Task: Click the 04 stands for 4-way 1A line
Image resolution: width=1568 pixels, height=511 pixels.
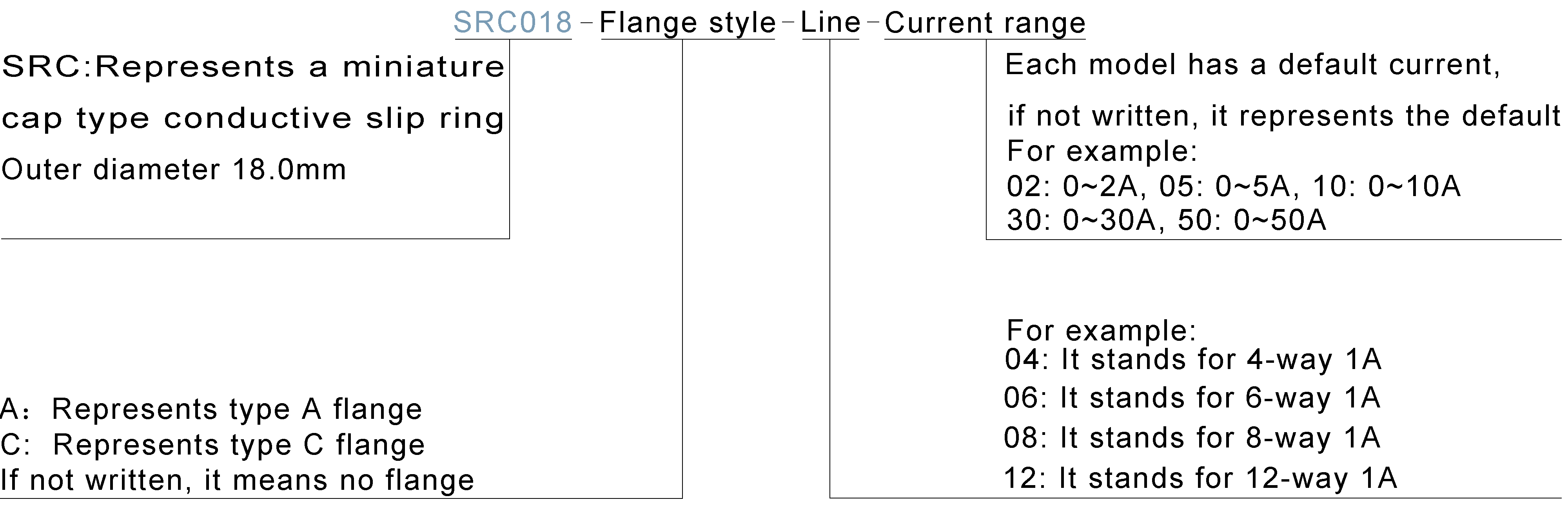Action: pos(1193,359)
